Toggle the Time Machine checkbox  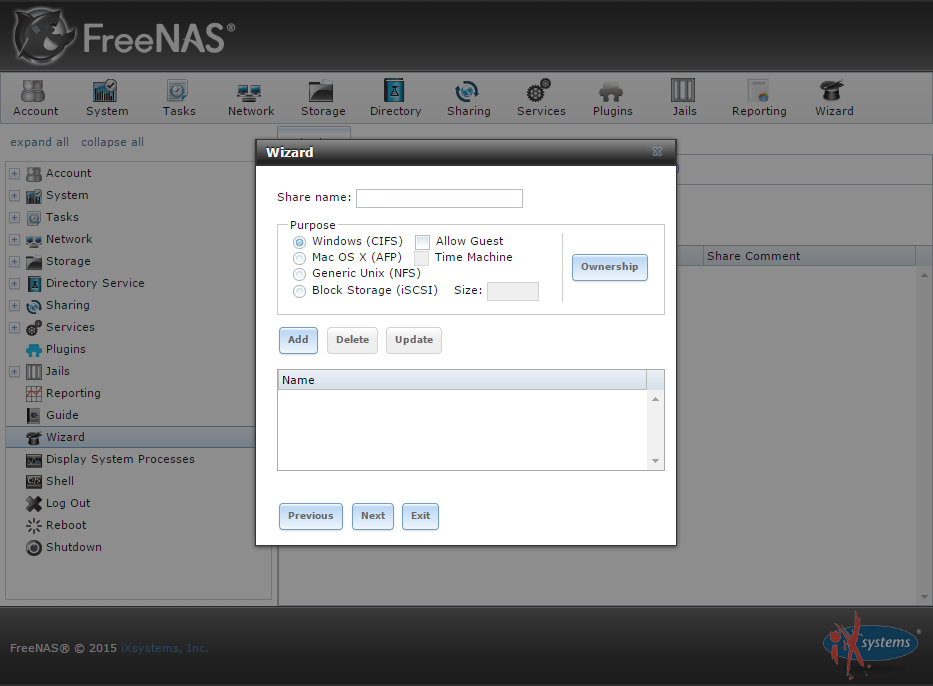pyautogui.click(x=421, y=258)
